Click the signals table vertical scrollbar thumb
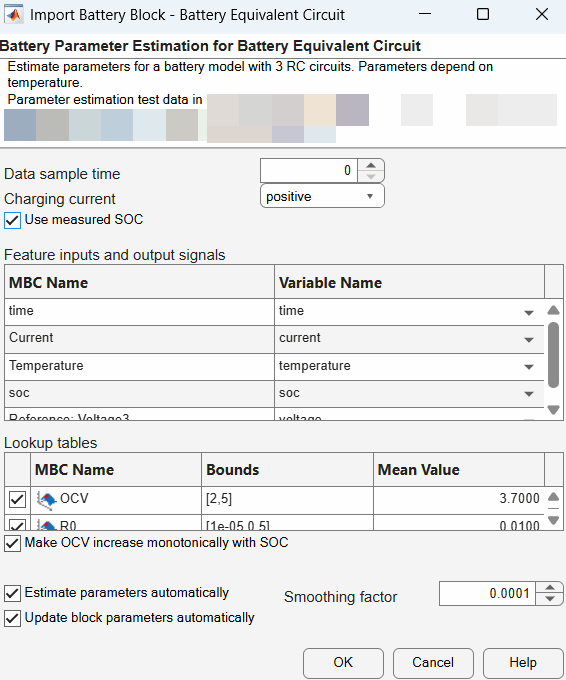The height and width of the screenshot is (680, 566). tap(553, 354)
